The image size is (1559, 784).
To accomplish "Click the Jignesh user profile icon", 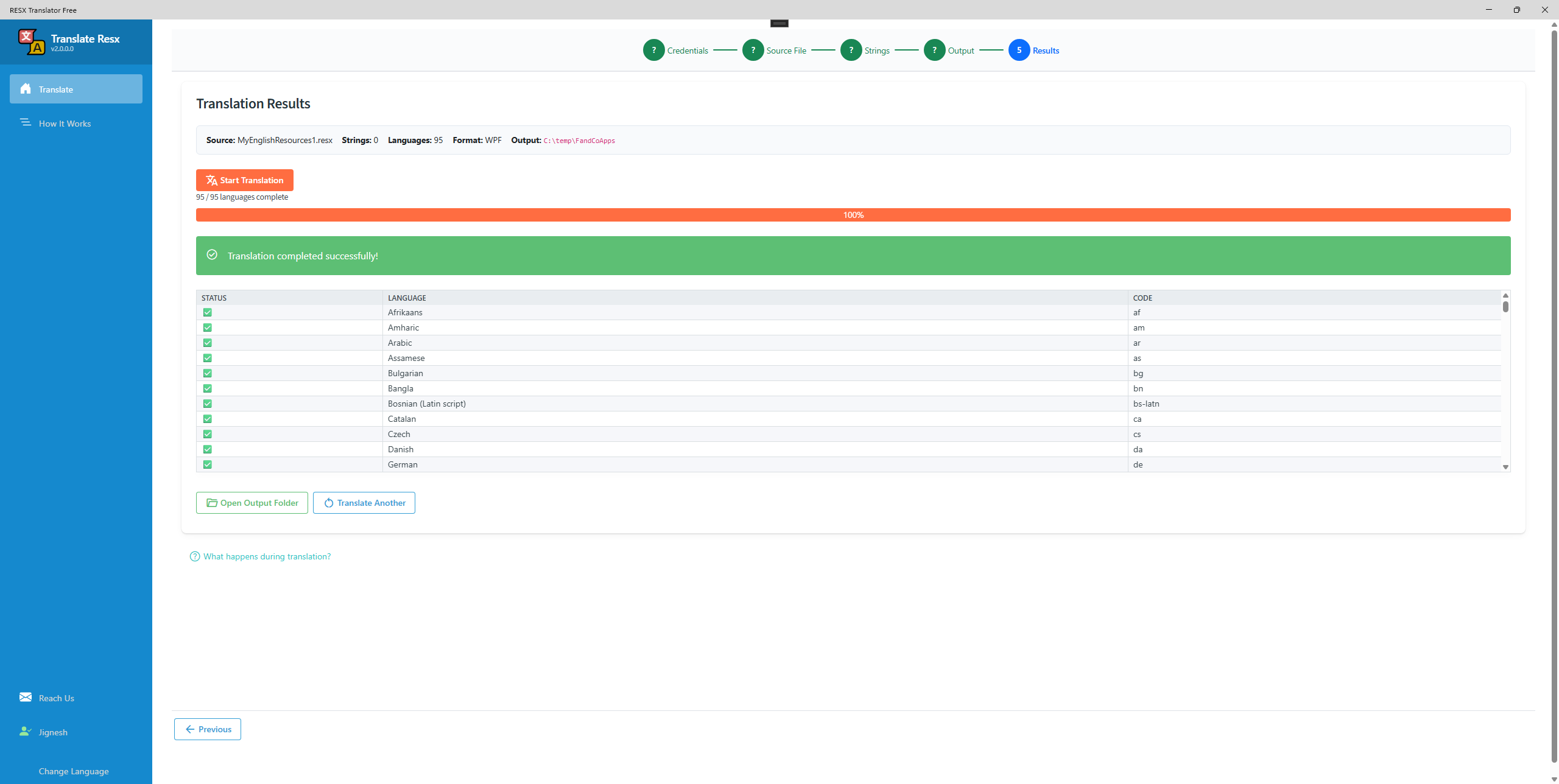I will (x=26, y=732).
